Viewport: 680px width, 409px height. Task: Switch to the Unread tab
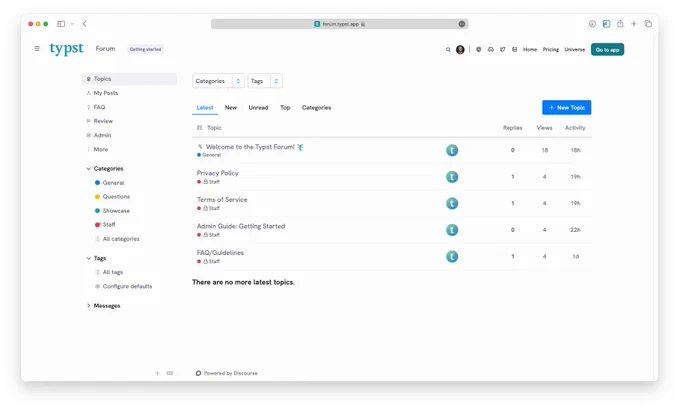[258, 108]
